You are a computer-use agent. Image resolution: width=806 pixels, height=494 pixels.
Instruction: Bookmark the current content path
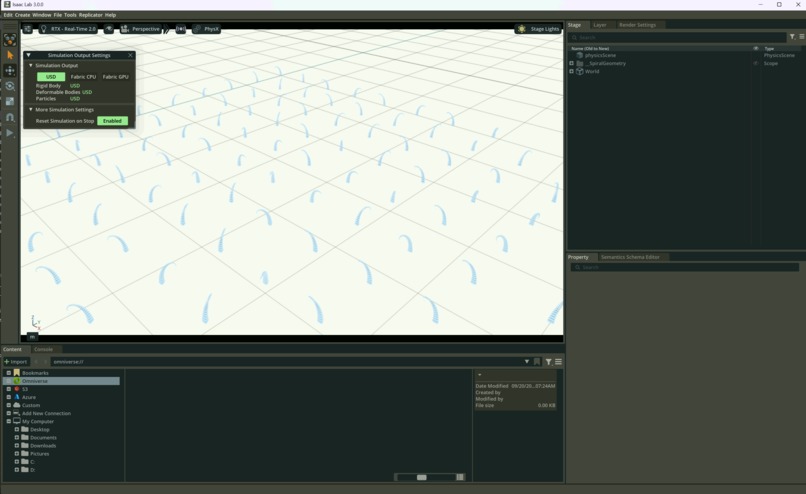(537, 362)
